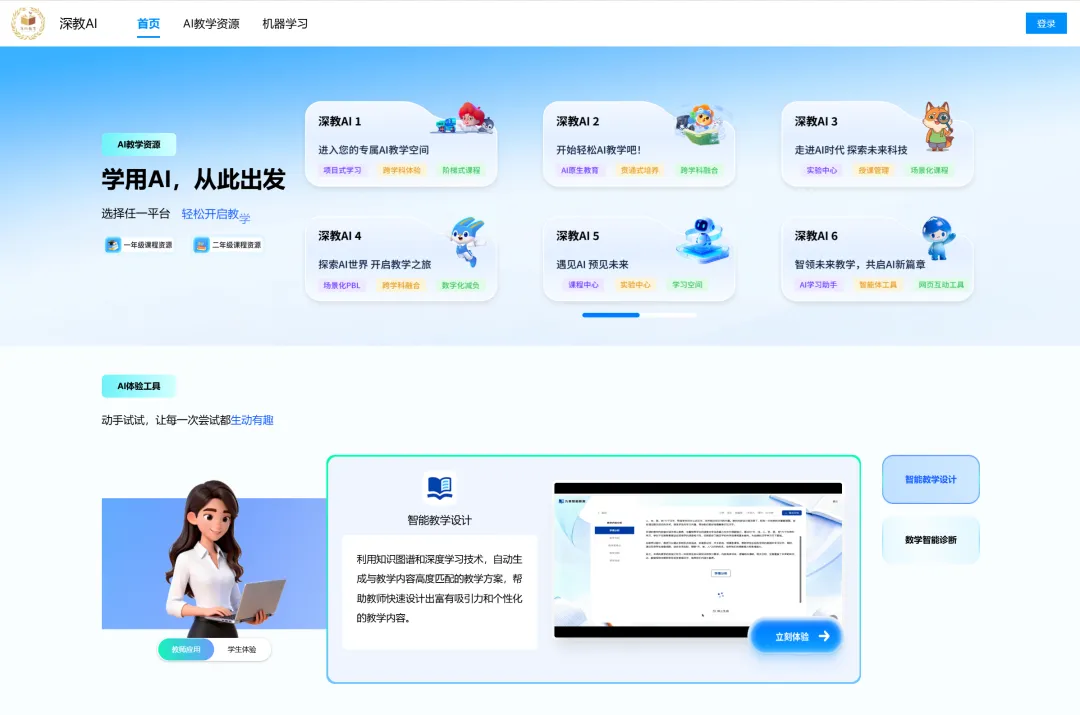The height and width of the screenshot is (715, 1080).
Task: Click the 贯通式培养 tag
Action: coord(639,170)
